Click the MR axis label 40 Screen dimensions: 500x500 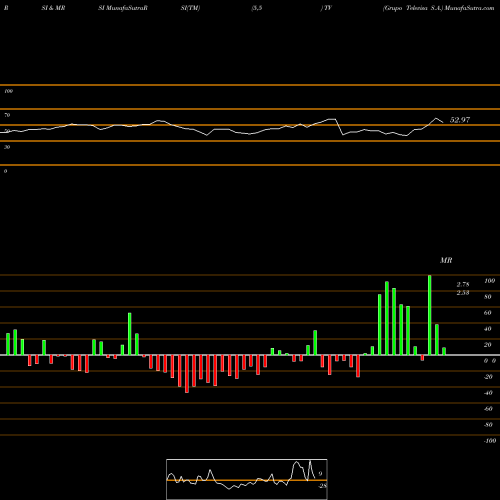(x=488, y=329)
